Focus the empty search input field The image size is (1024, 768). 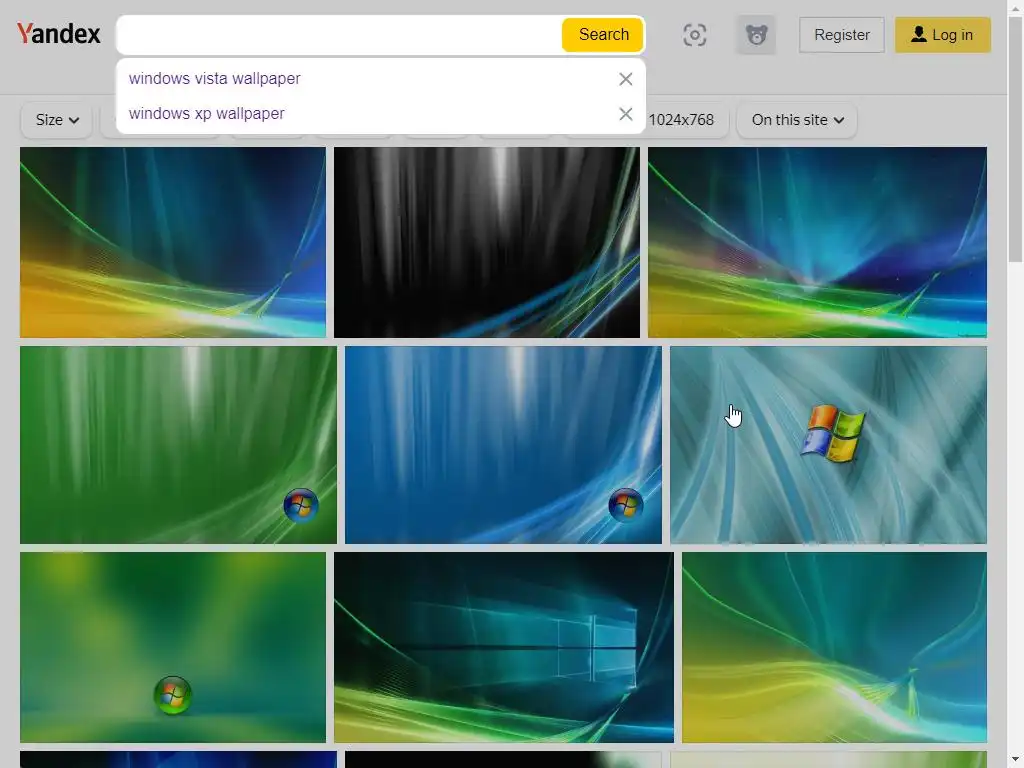(339, 35)
